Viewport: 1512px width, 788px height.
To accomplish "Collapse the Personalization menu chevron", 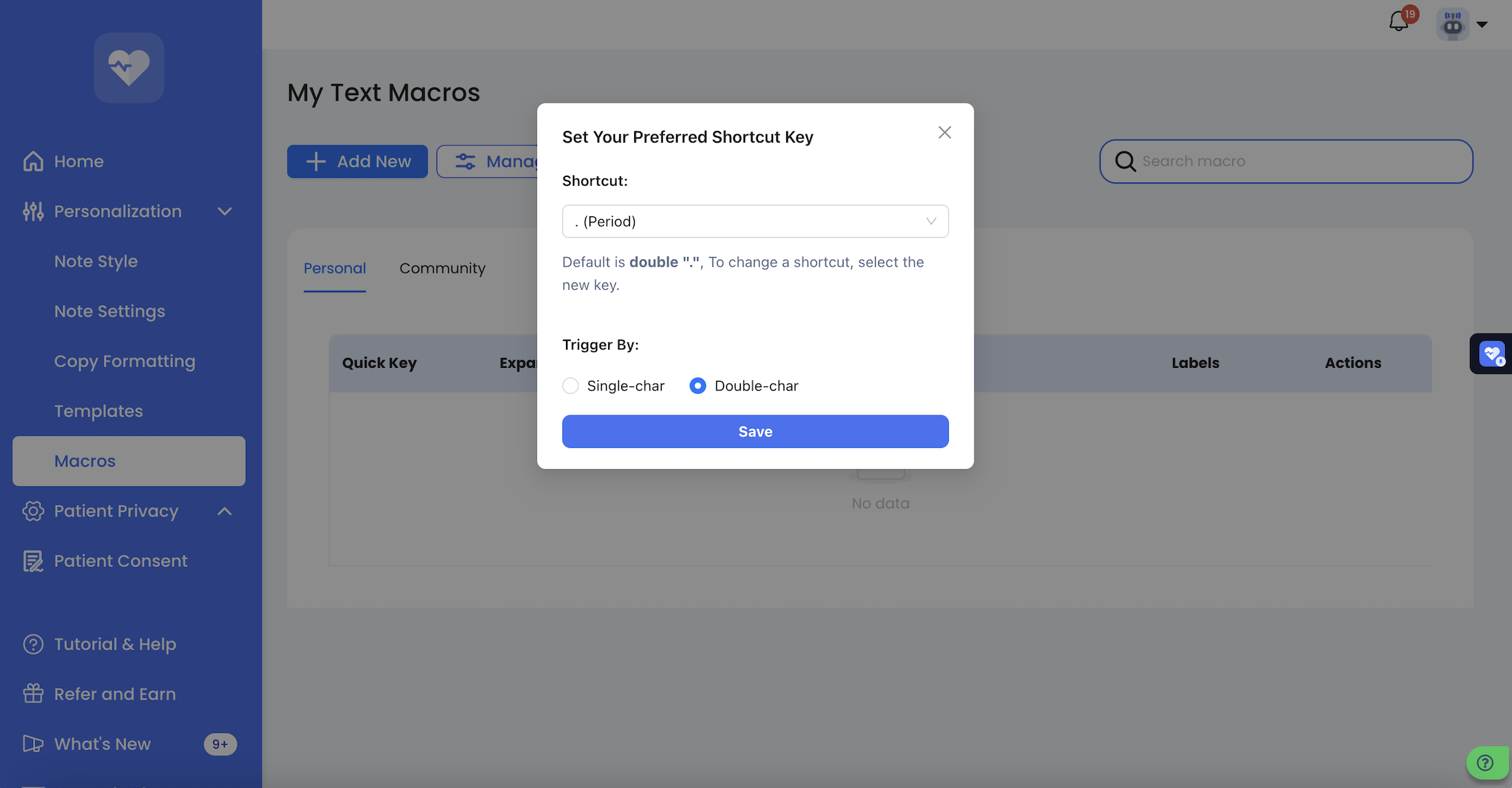I will (x=224, y=211).
